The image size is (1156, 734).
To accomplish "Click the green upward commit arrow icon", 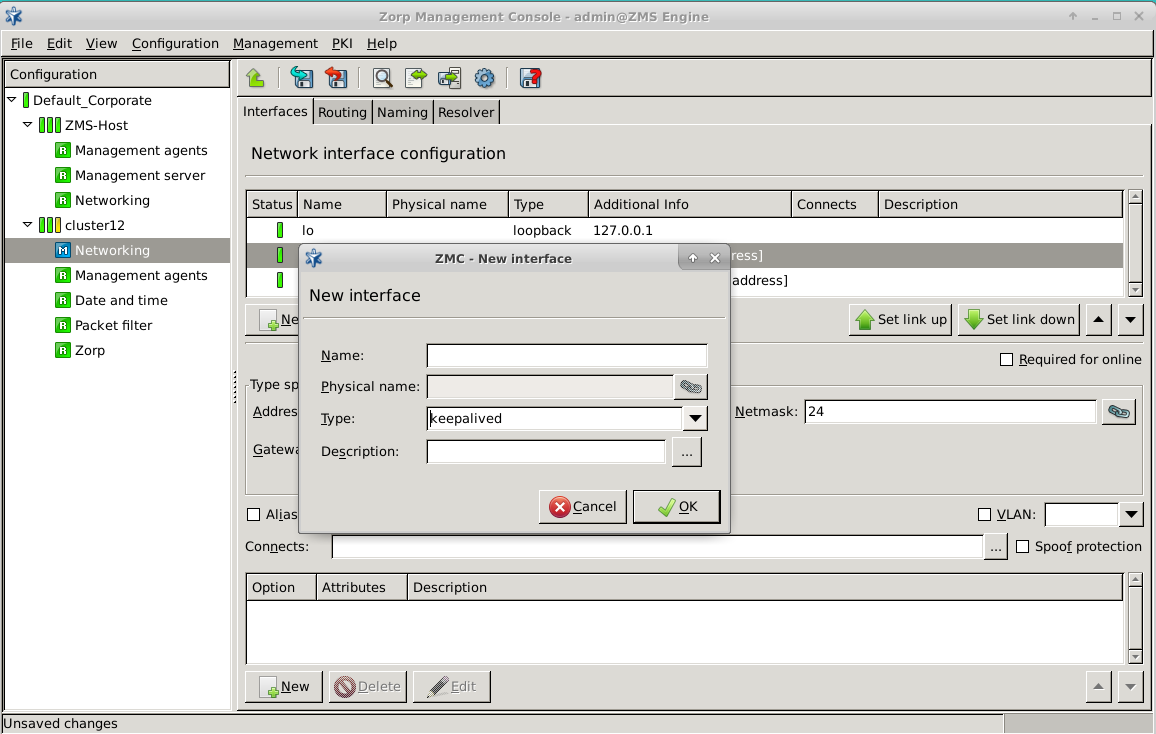I will 255,78.
